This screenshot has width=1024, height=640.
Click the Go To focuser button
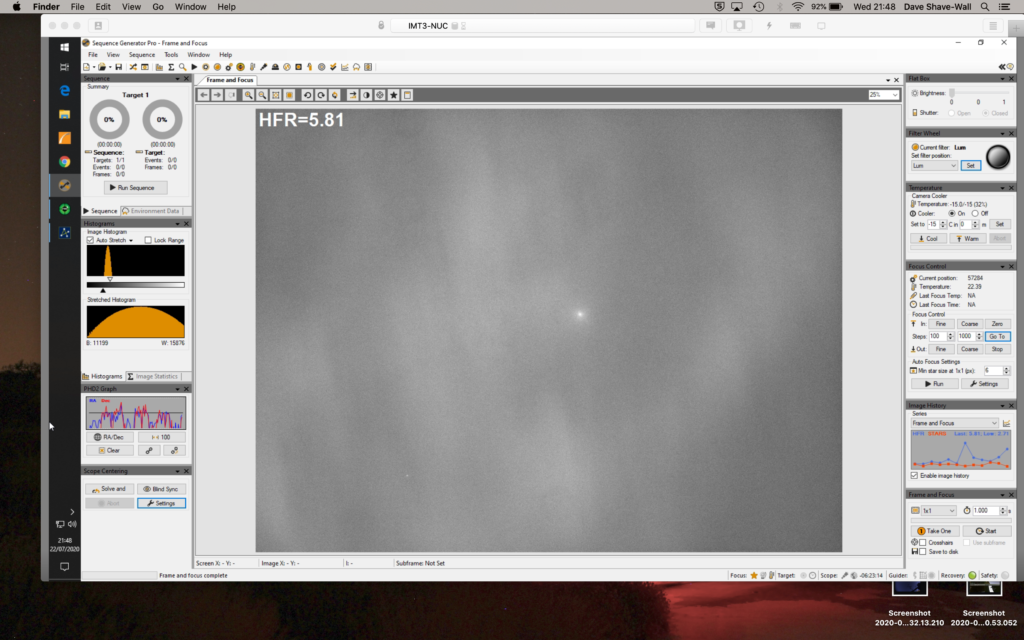(997, 336)
